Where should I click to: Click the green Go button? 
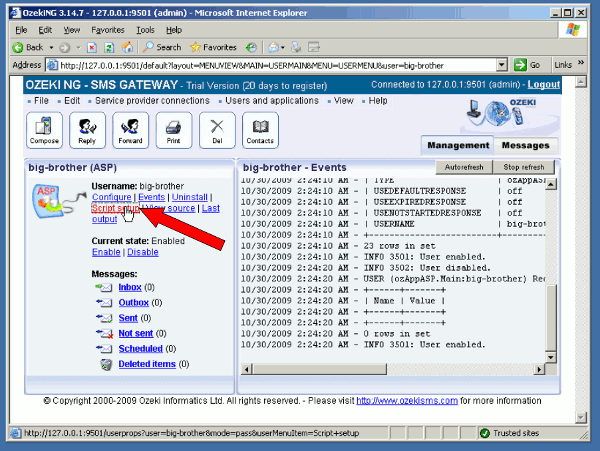coord(527,65)
